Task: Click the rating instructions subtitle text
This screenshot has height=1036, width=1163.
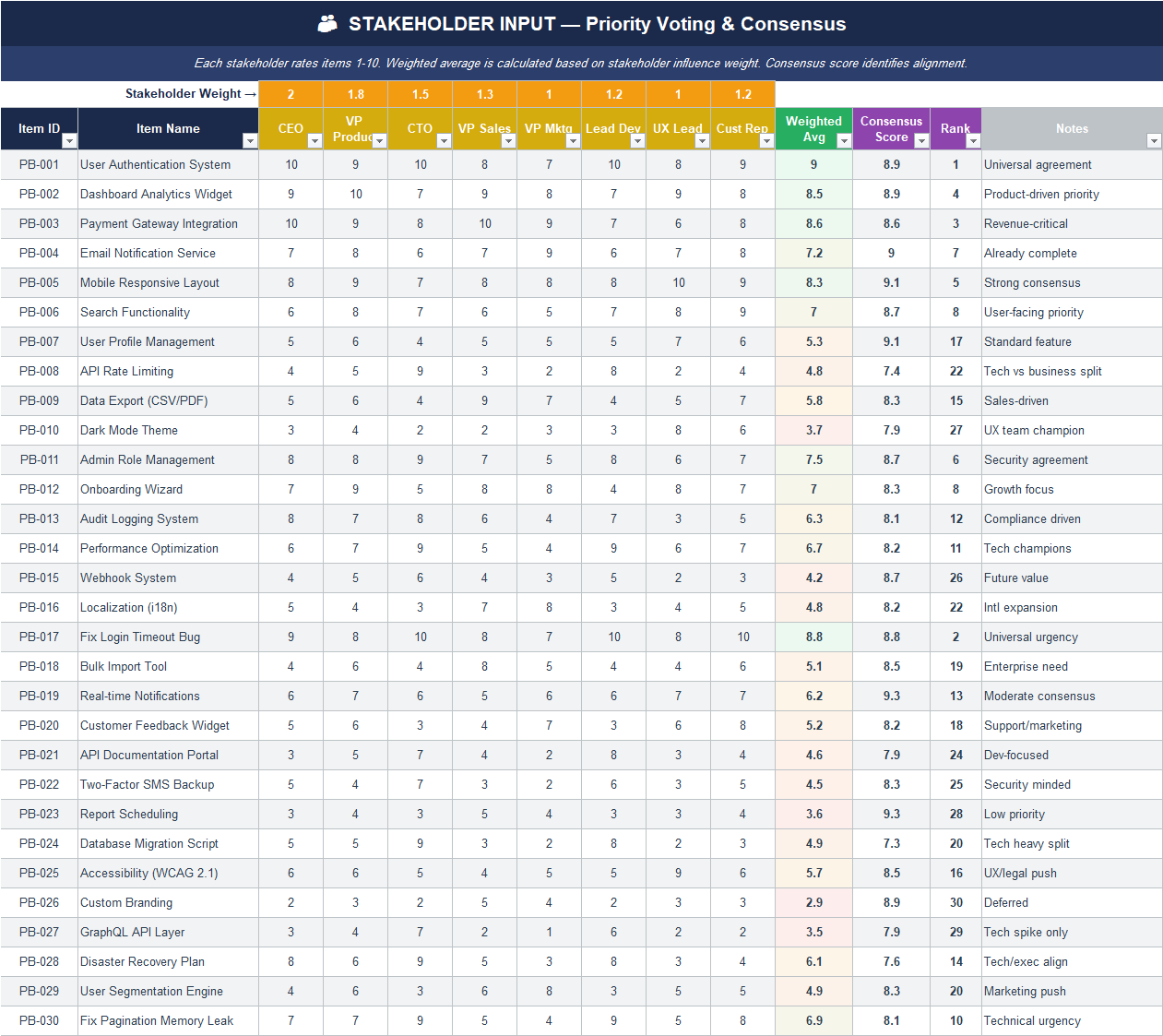Action: (581, 64)
